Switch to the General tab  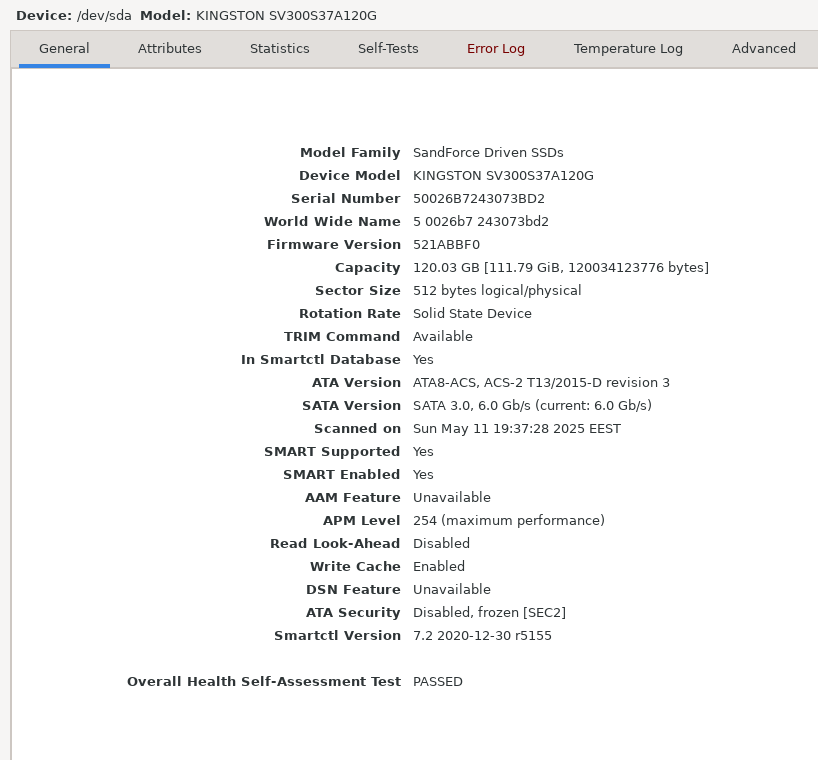pyautogui.click(x=64, y=49)
